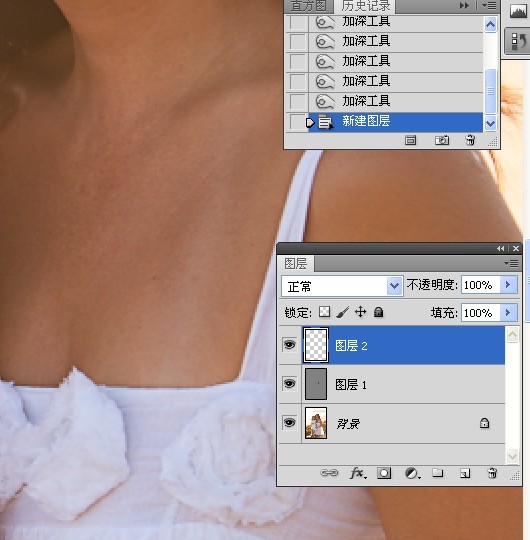530x540 pixels.
Task: Click the History panel scrollbar thumb
Action: point(490,91)
